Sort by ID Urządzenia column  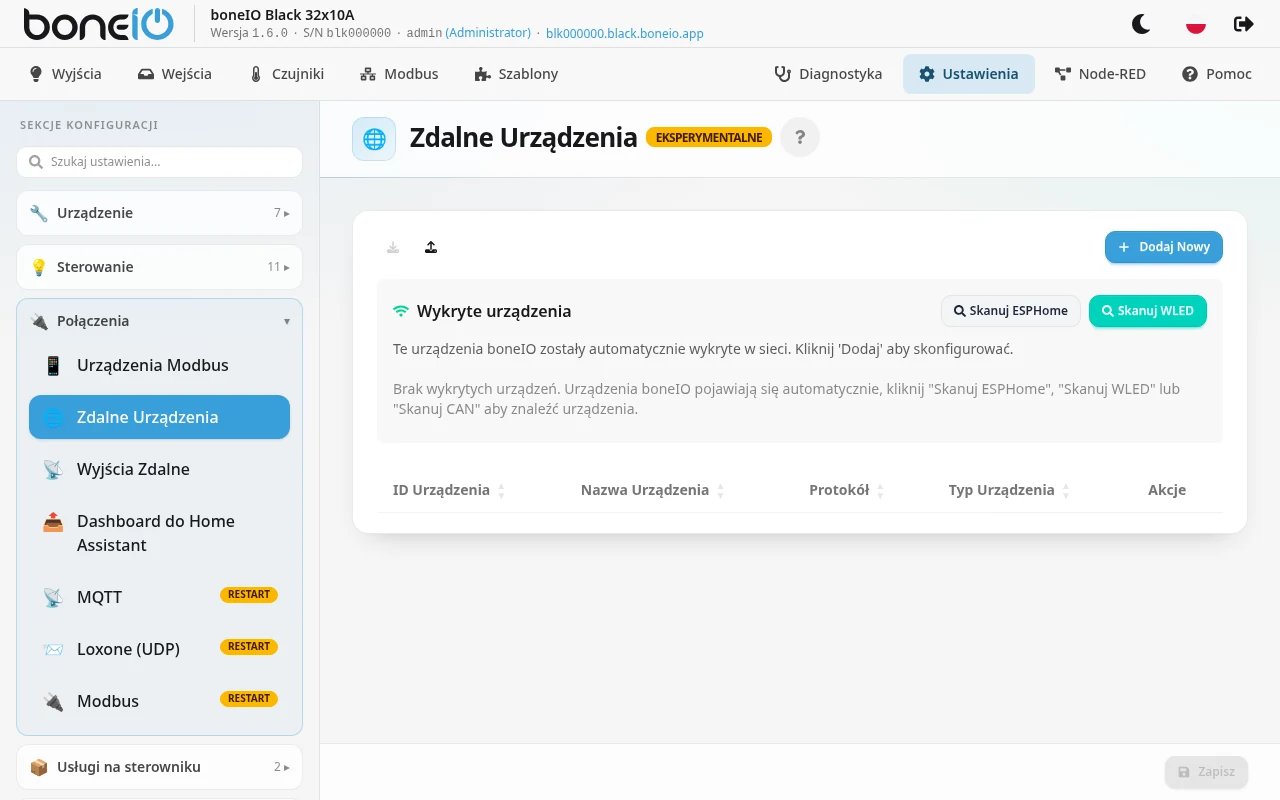click(449, 490)
